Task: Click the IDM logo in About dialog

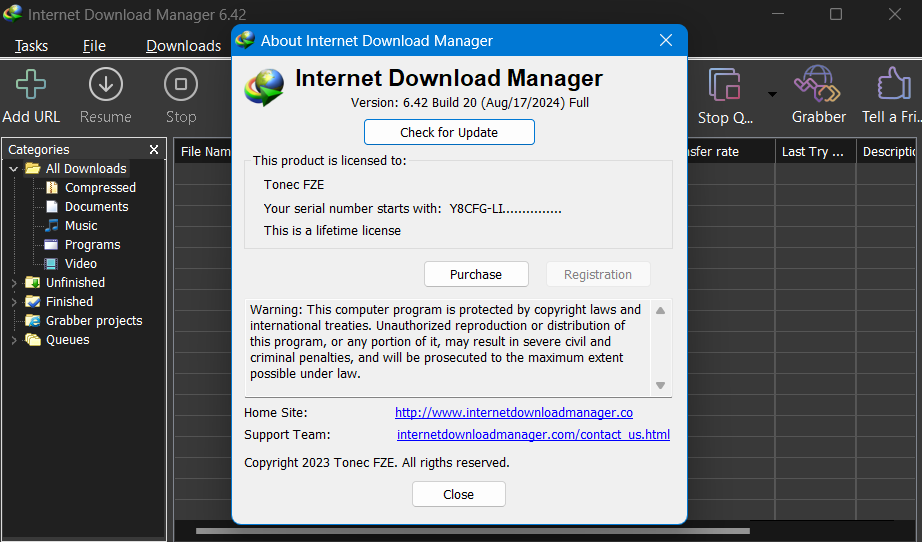Action: pyautogui.click(x=264, y=88)
